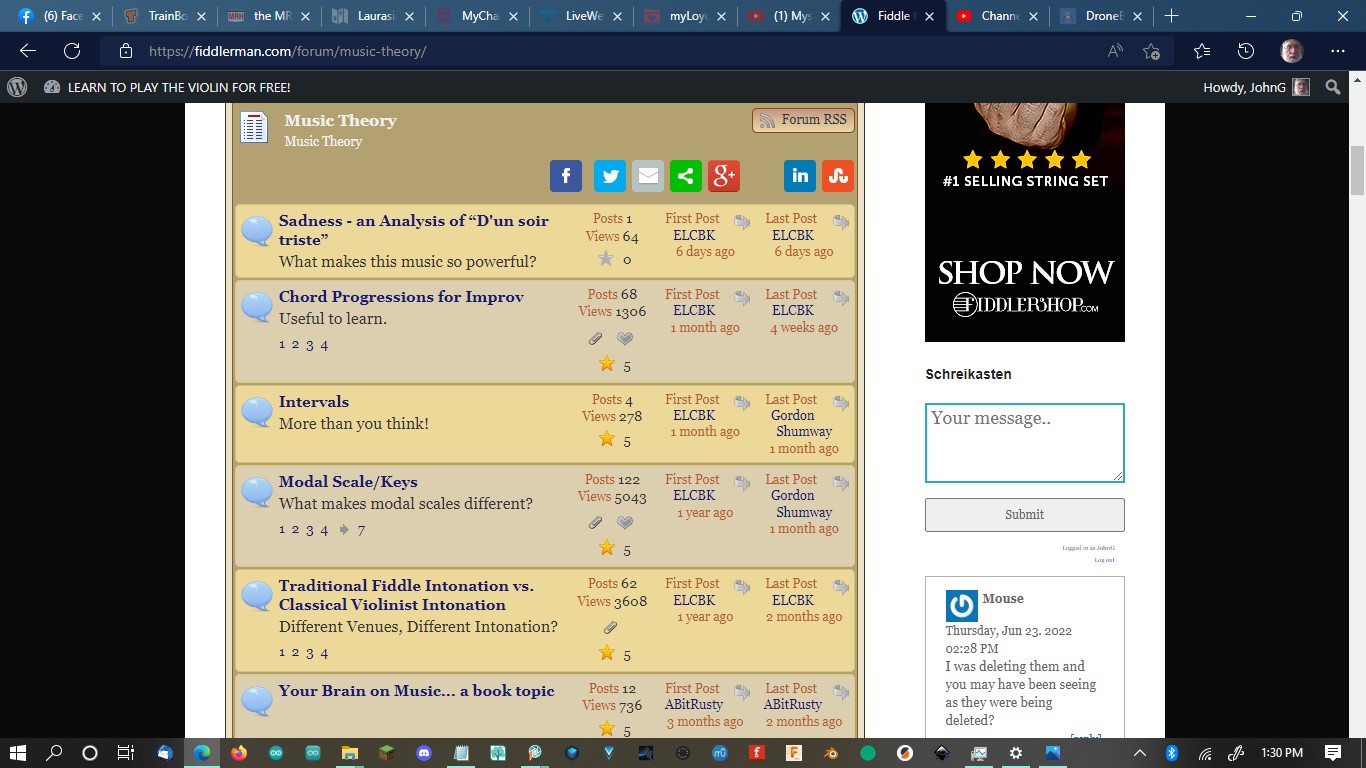Screen dimensions: 1366x768
Task: Open browser history clock icon
Action: click(x=1246, y=51)
